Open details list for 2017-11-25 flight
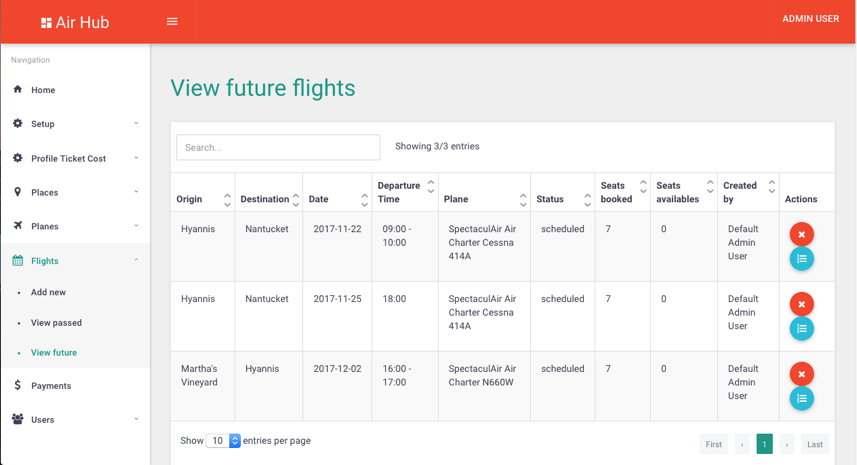This screenshot has width=857, height=465. click(801, 328)
